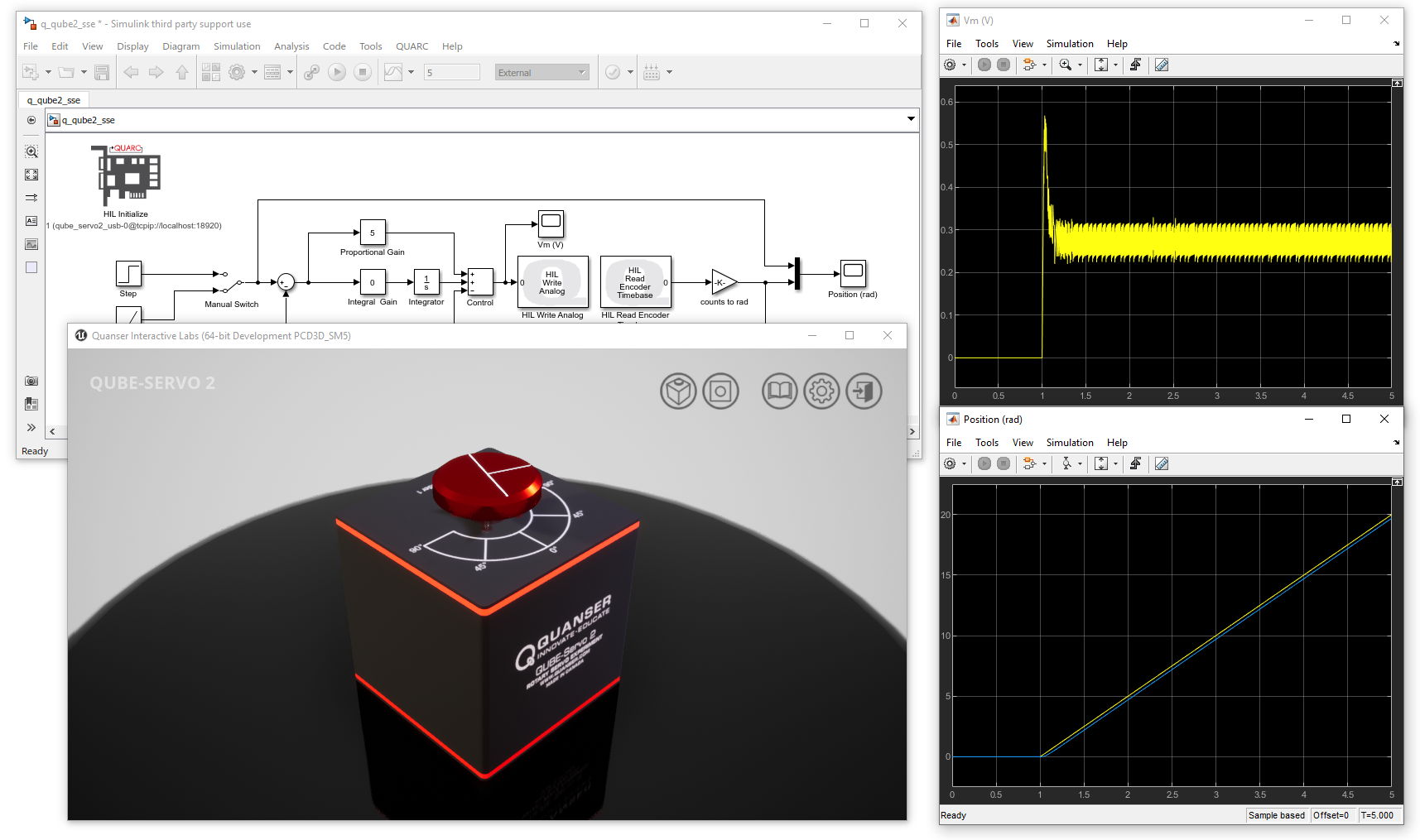
Task: Open the settings gear in Quanser Interactive Labs
Action: (x=821, y=391)
